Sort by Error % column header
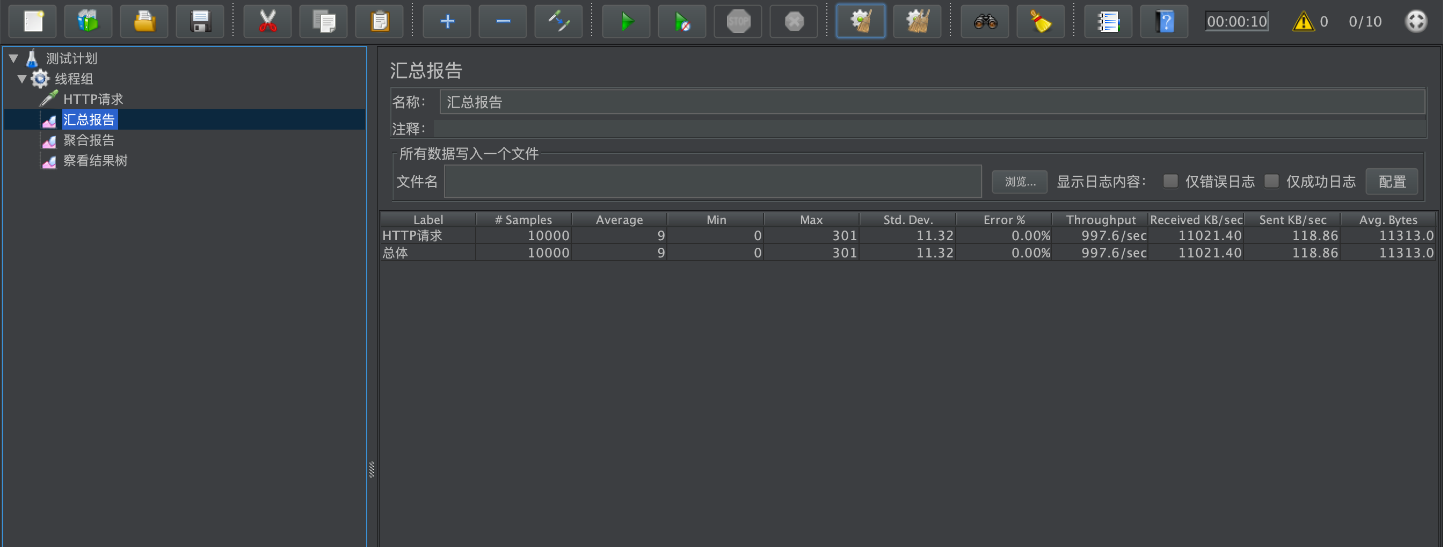This screenshot has height=547, width=1443. click(1004, 219)
